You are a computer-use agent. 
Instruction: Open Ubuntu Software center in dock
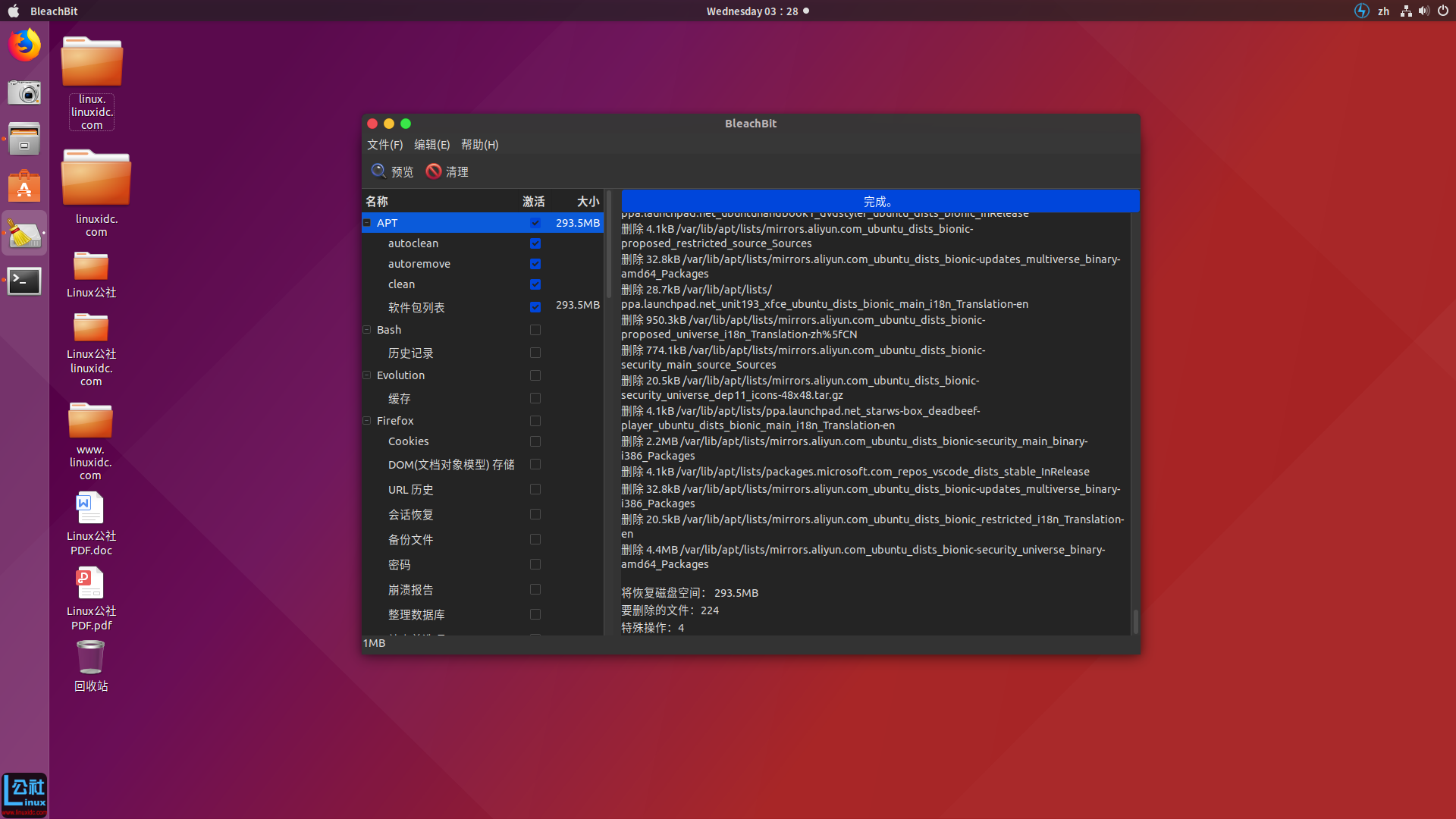point(24,187)
